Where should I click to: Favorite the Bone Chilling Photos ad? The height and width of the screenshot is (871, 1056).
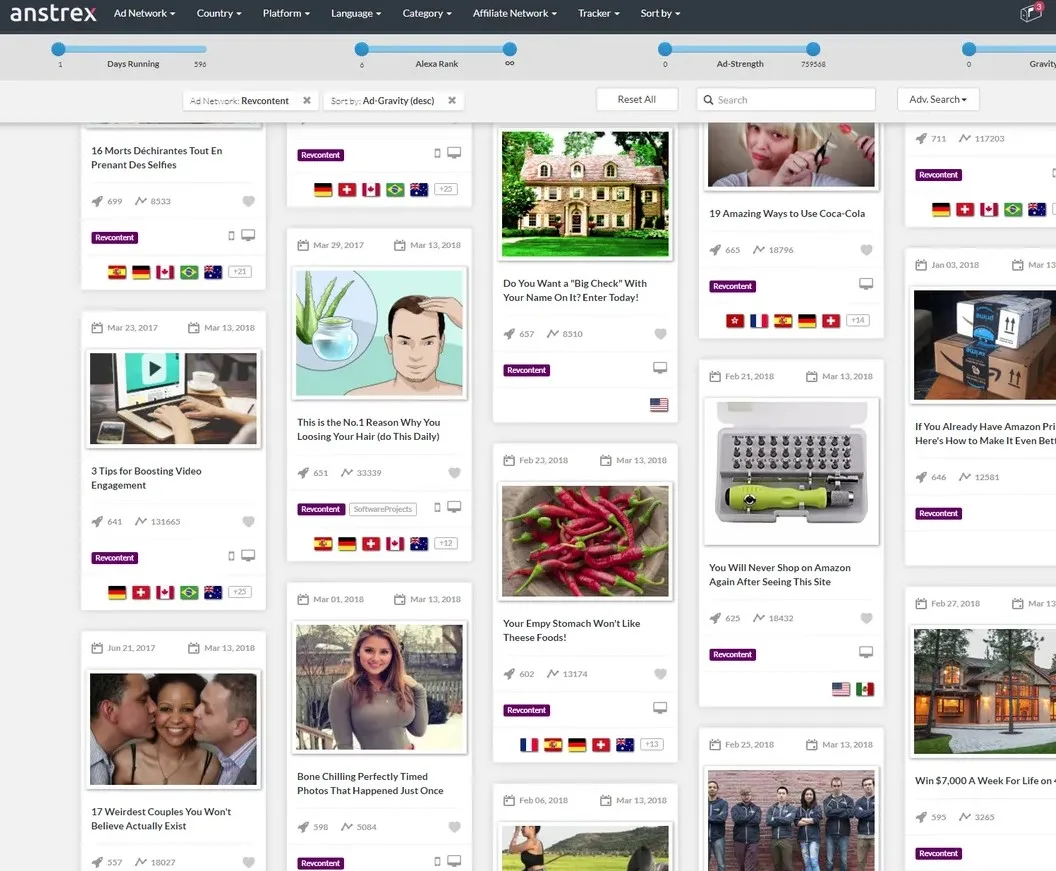455,827
